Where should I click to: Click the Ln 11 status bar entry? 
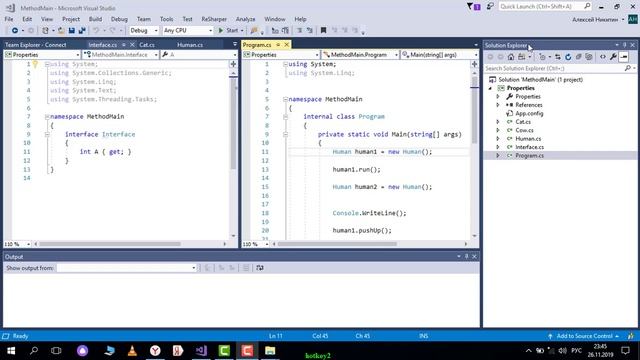coord(276,336)
